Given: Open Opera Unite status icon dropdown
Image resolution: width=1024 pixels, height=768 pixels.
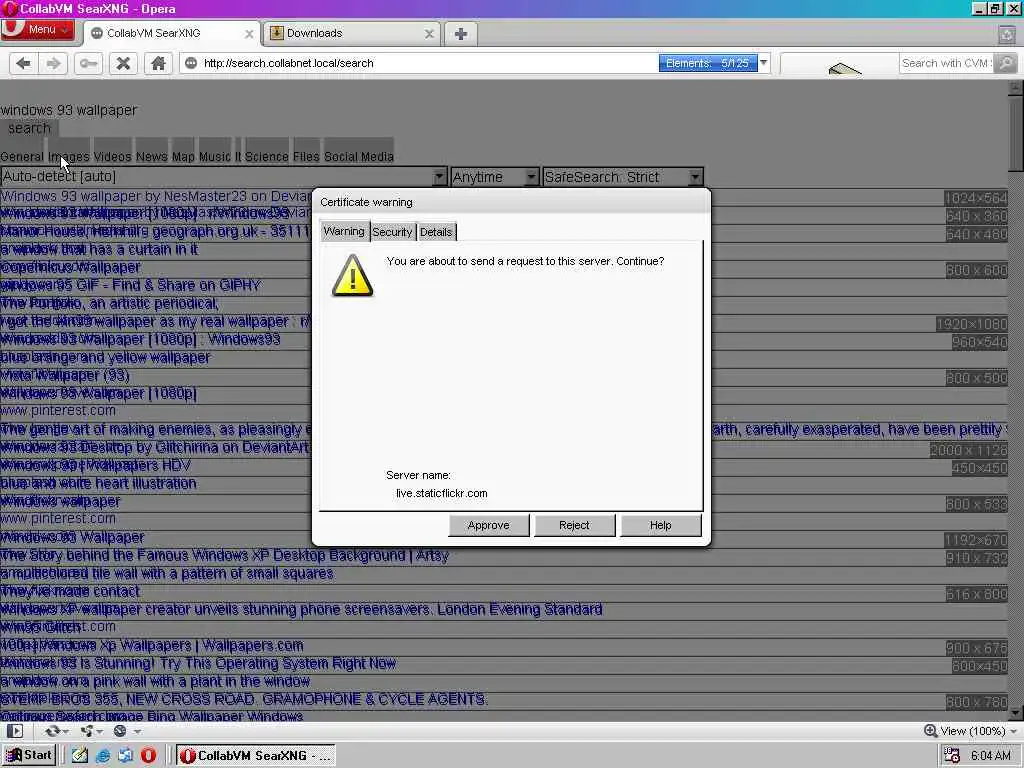Looking at the screenshot, I should click(91, 731).
